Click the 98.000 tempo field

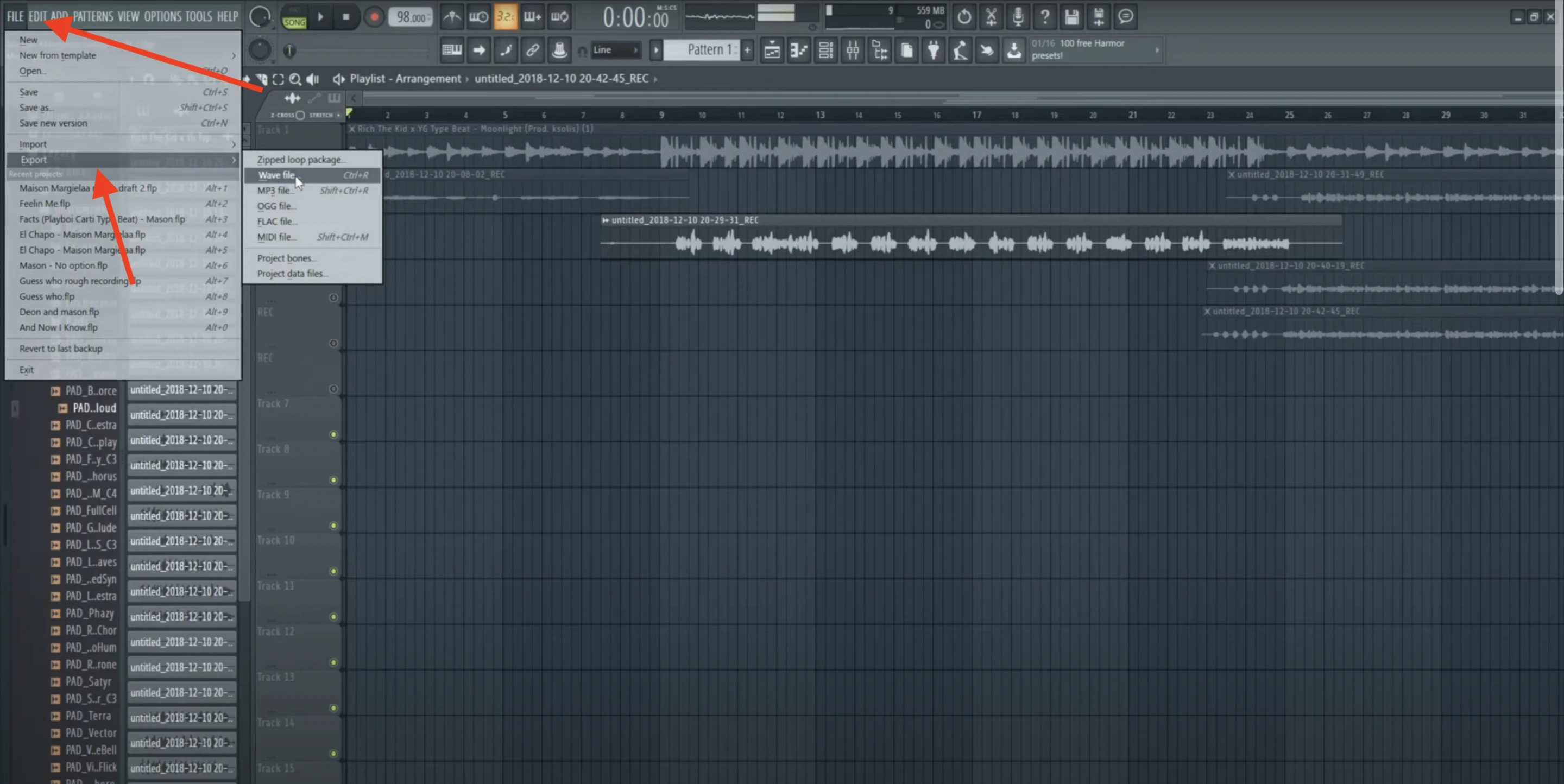tap(411, 17)
